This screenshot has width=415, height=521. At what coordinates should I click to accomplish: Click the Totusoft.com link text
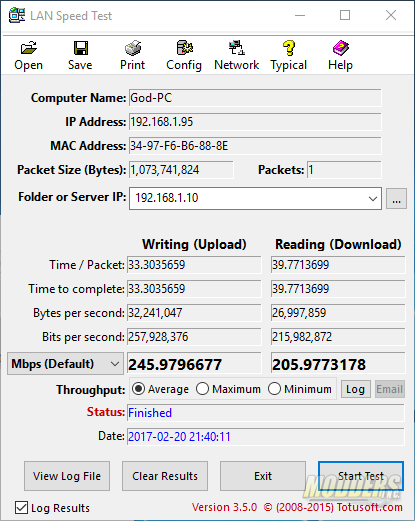tap(369, 507)
